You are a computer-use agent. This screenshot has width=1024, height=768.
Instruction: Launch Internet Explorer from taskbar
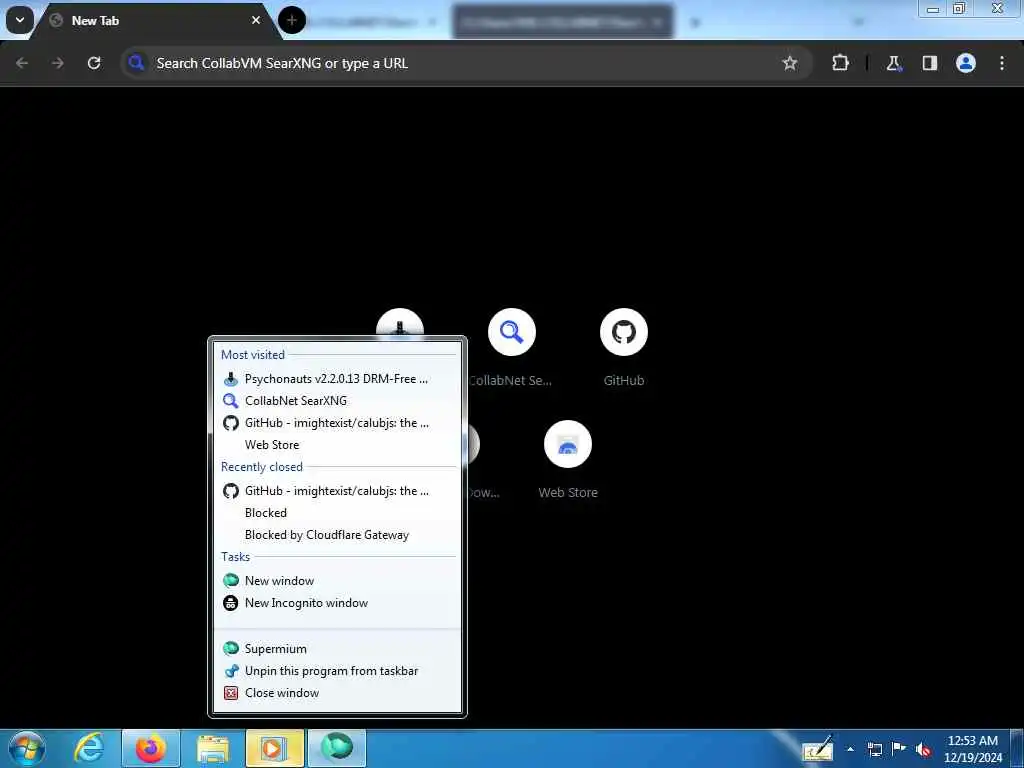[89, 748]
